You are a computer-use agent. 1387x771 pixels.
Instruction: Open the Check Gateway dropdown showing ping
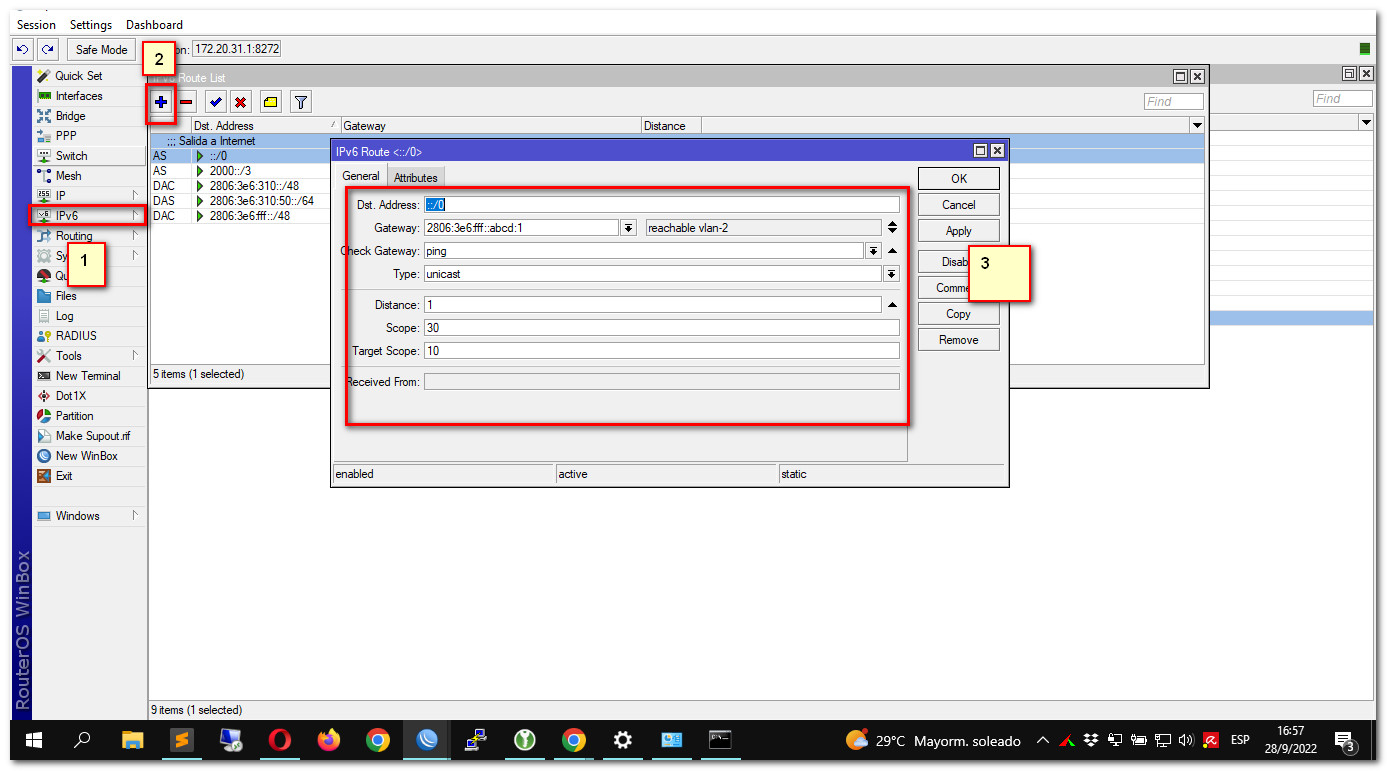pyautogui.click(x=873, y=251)
